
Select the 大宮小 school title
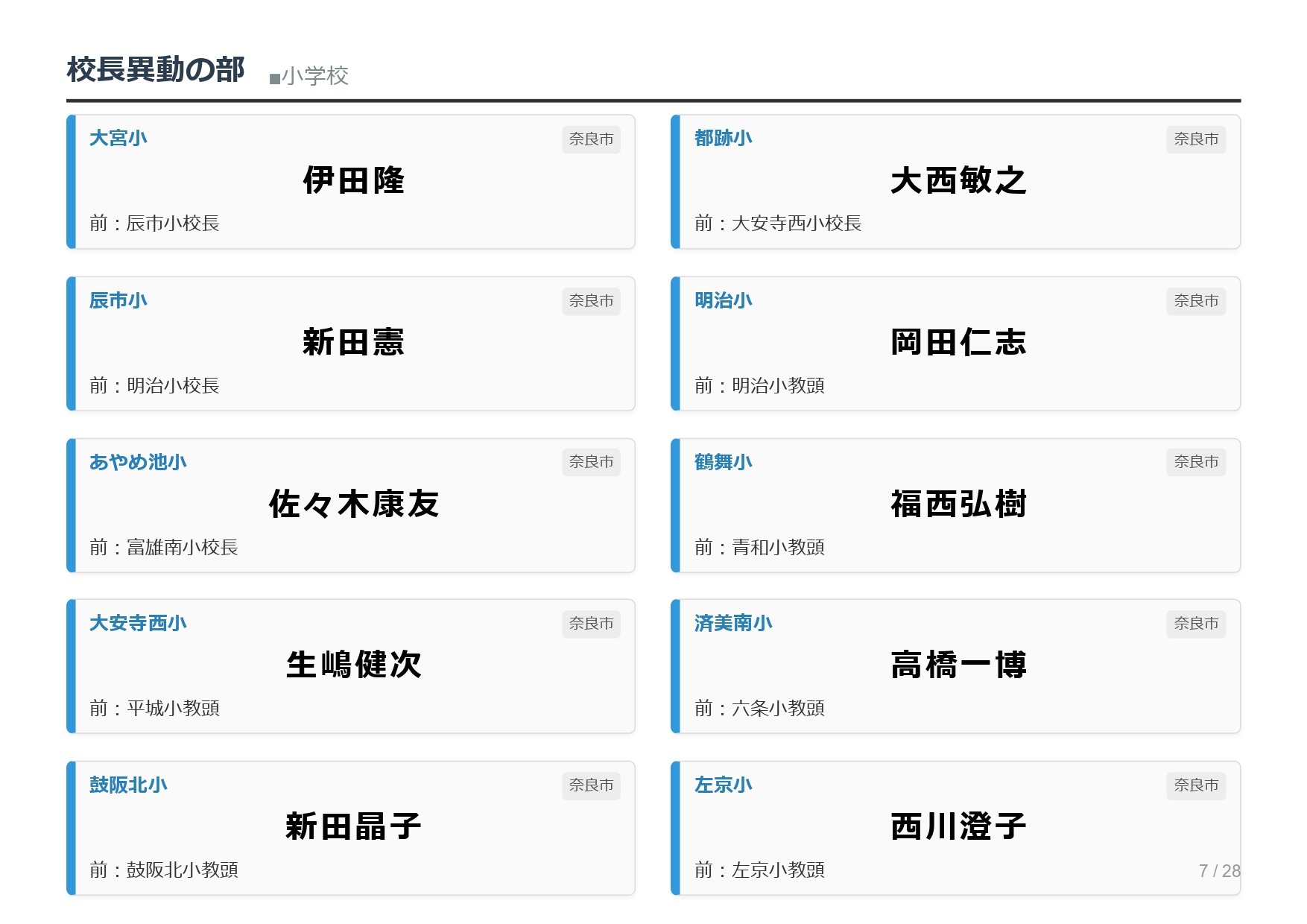[118, 139]
